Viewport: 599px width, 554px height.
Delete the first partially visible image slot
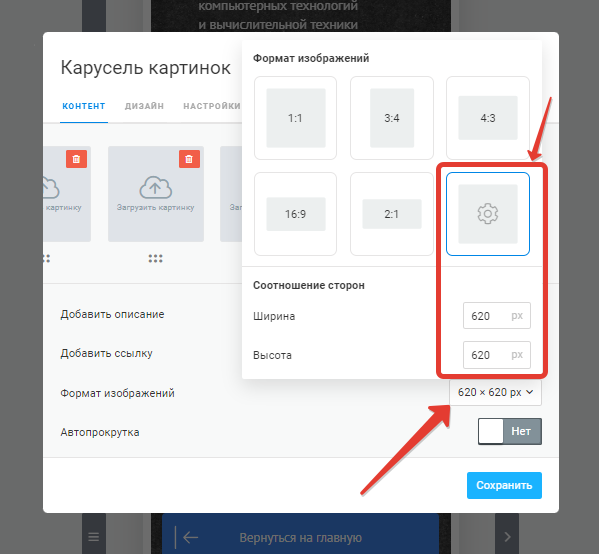pyautogui.click(x=76, y=159)
